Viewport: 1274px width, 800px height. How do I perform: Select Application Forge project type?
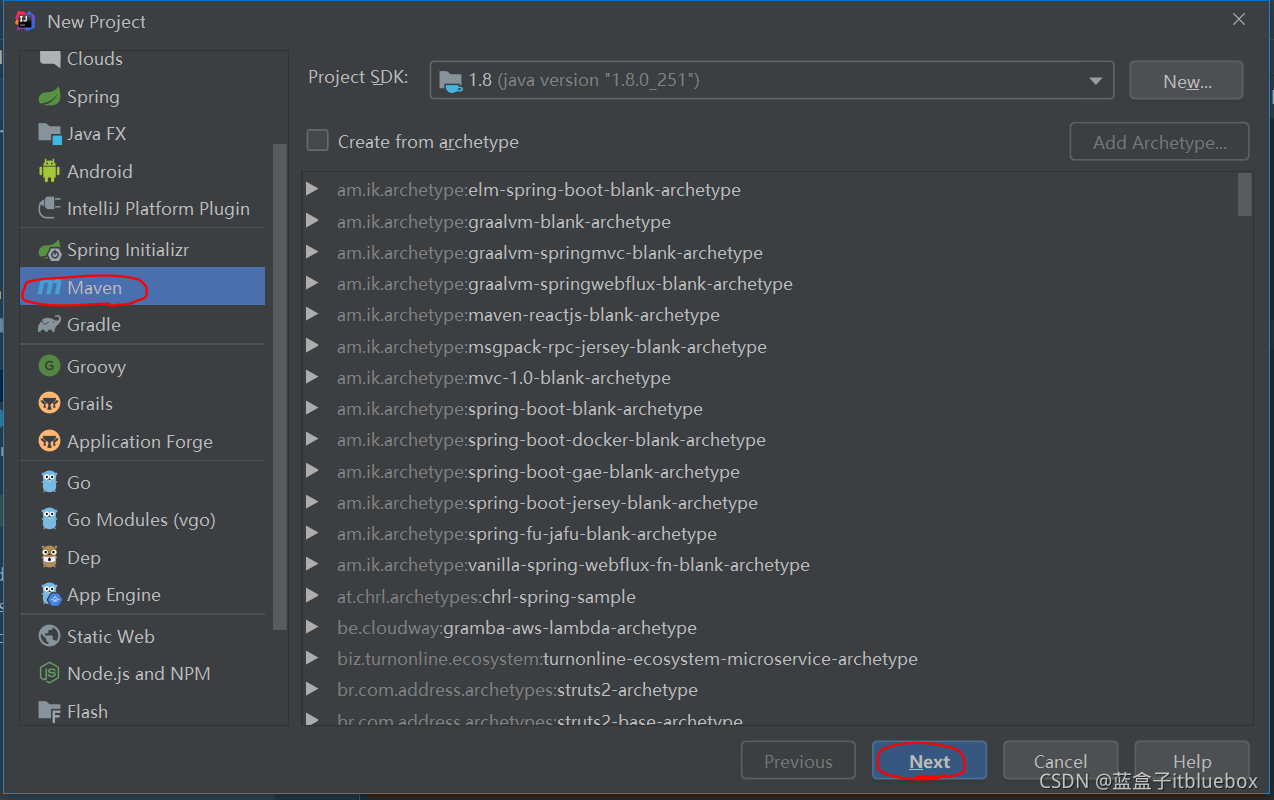(143, 441)
